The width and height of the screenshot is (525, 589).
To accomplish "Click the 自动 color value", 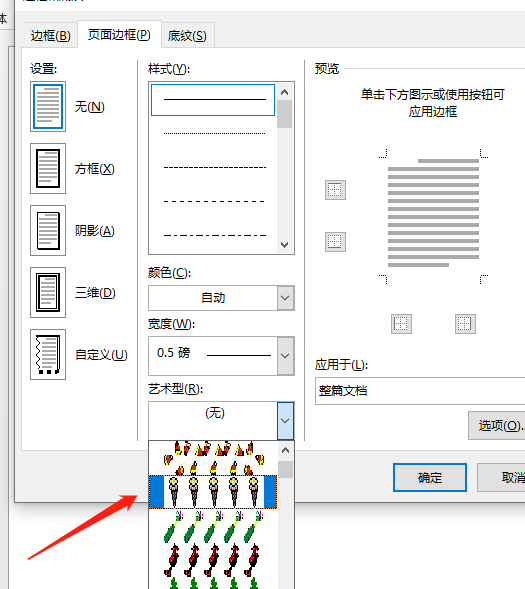I will pyautogui.click(x=213, y=298).
